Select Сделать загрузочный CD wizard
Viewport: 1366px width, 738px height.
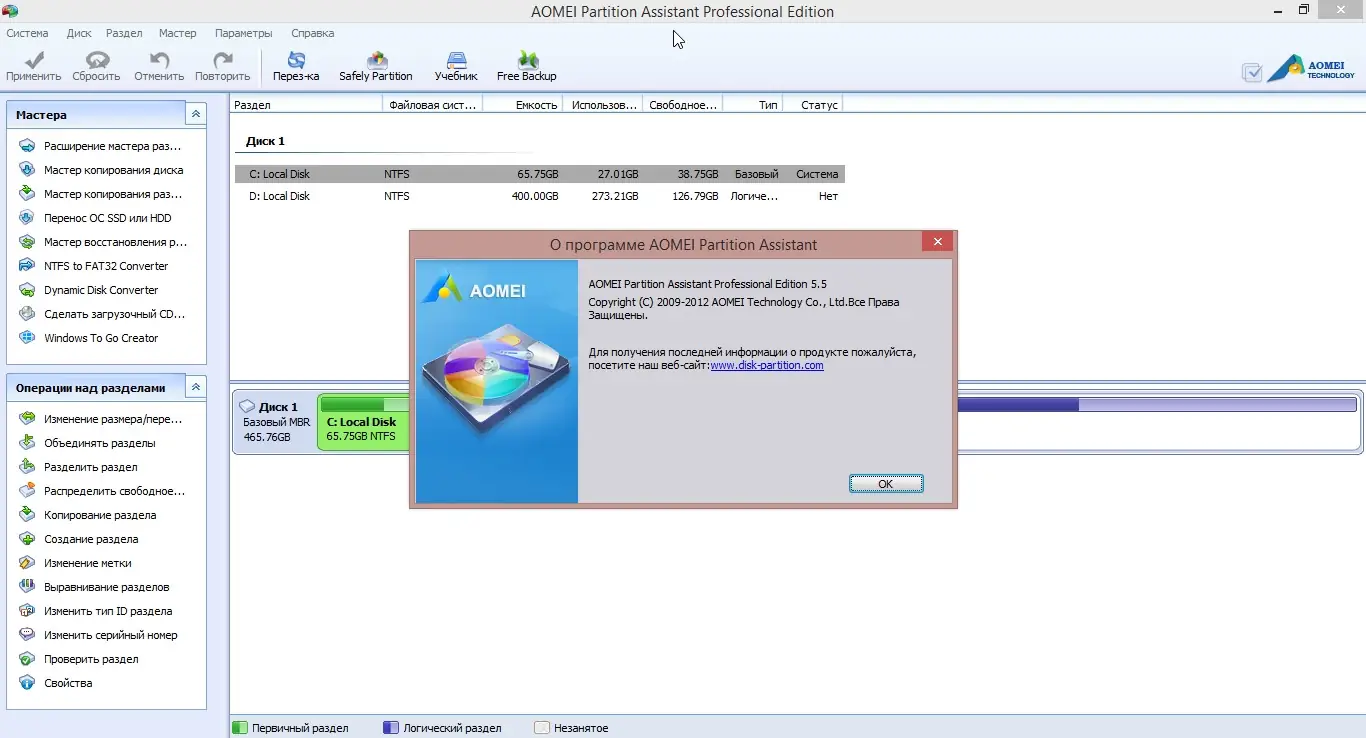click(x=102, y=314)
